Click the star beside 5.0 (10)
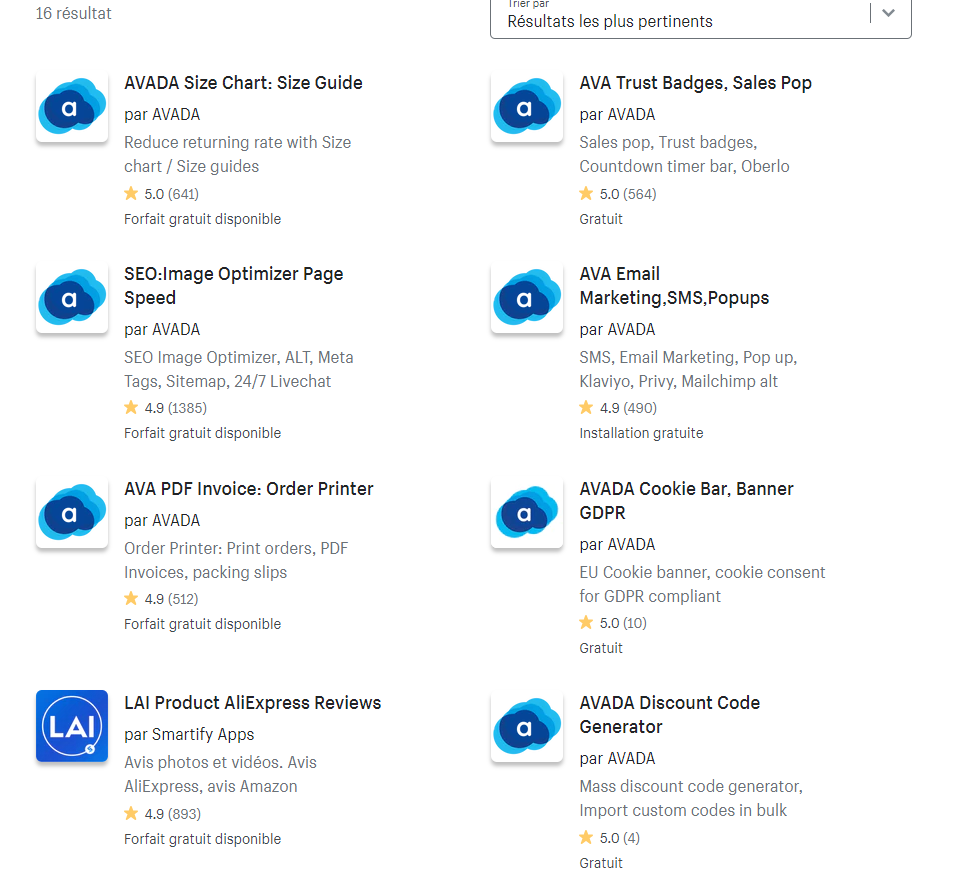The image size is (977, 894). (586, 622)
